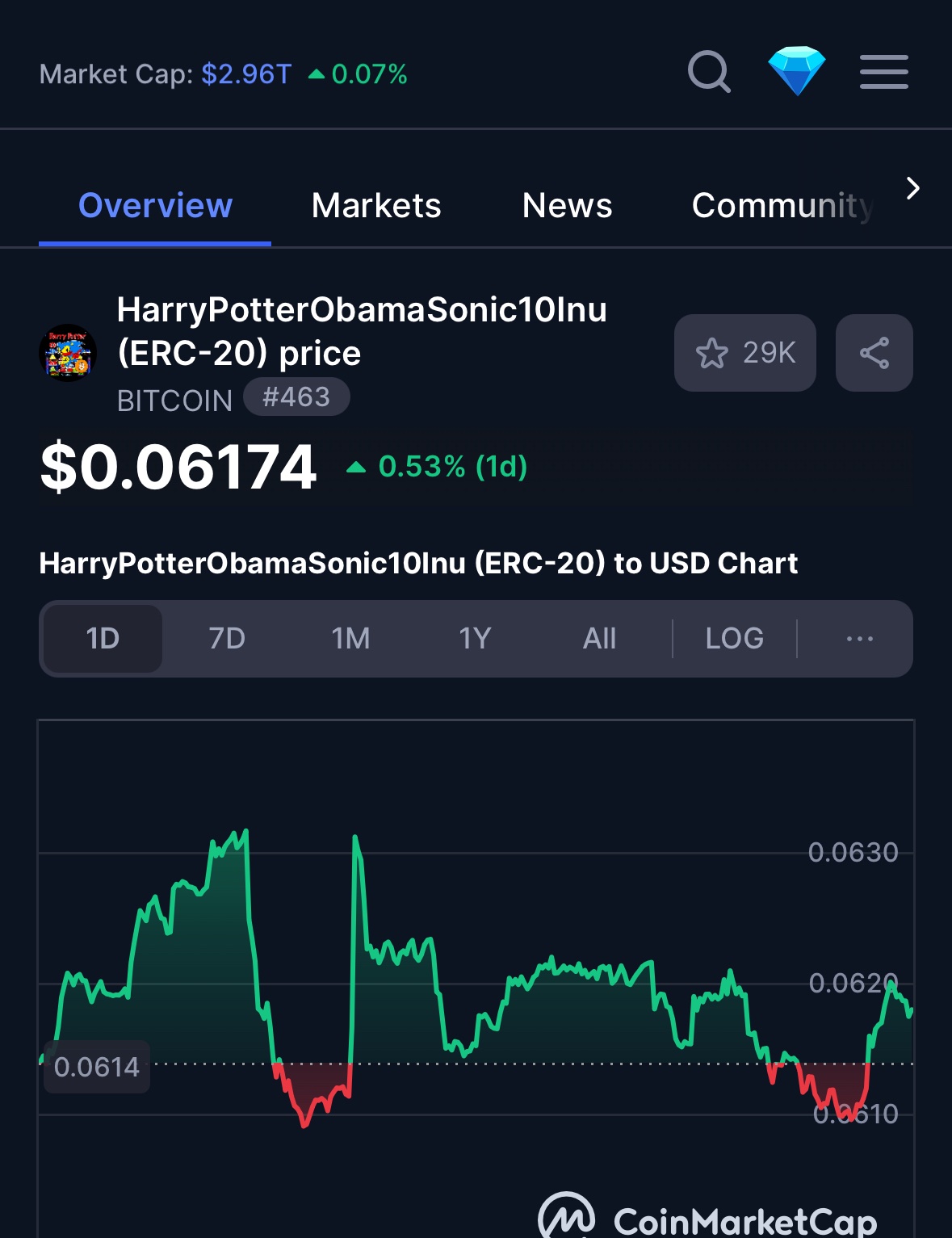Open the chart more options ellipsis

(859, 639)
